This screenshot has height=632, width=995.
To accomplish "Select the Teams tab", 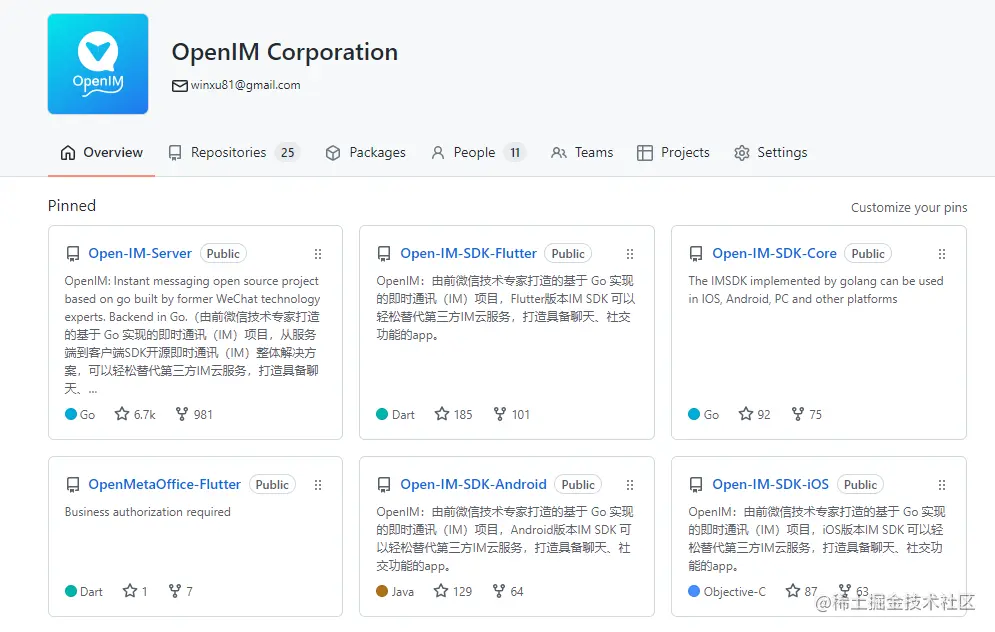I will [x=582, y=153].
